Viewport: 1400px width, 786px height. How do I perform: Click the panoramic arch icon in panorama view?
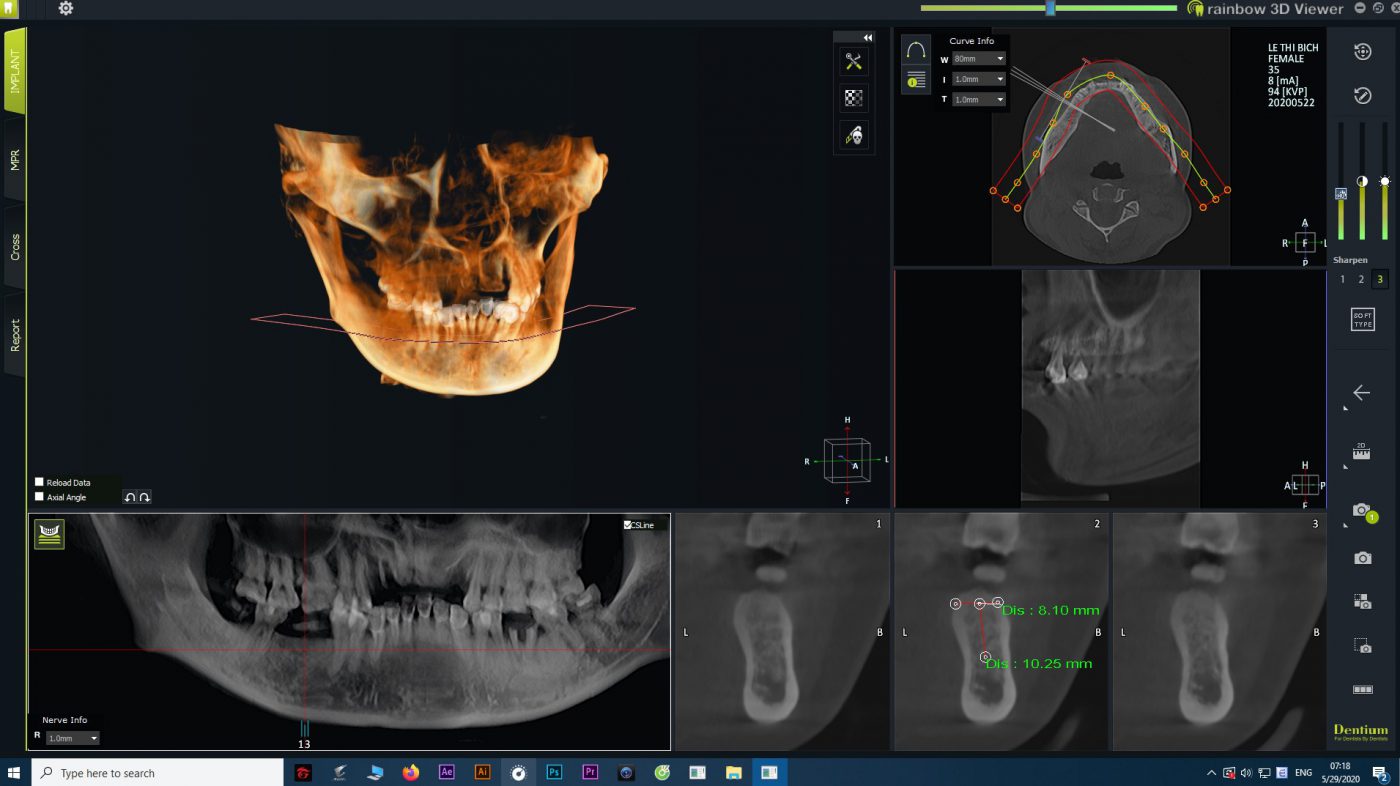click(x=49, y=534)
